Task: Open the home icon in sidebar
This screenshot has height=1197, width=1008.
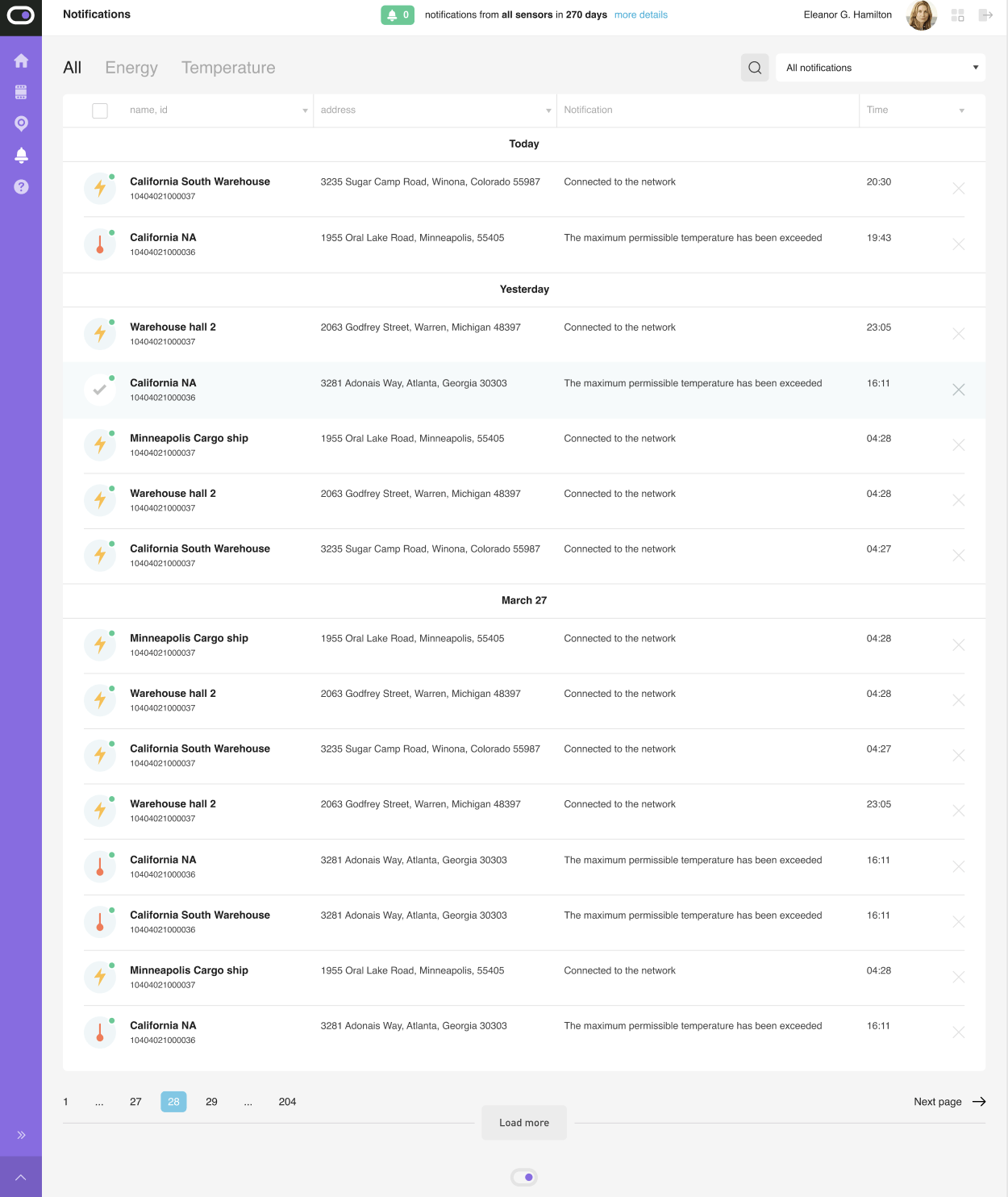Action: [21, 61]
